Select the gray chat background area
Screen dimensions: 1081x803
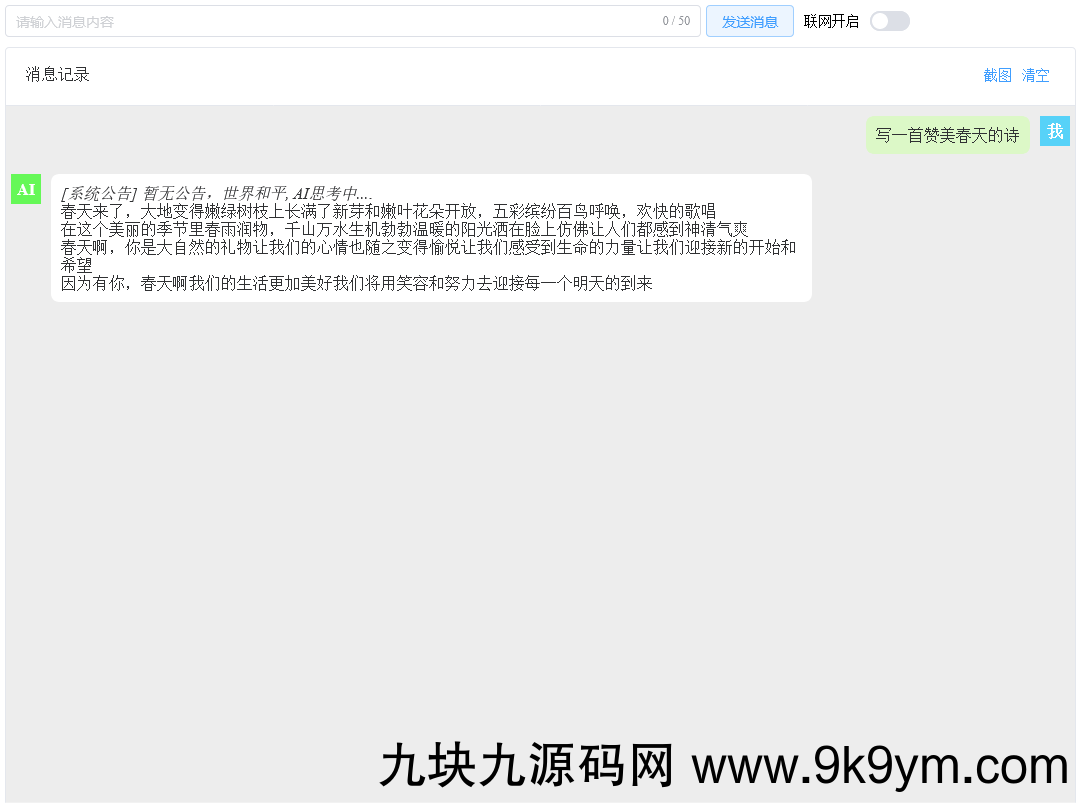pyautogui.click(x=540, y=500)
